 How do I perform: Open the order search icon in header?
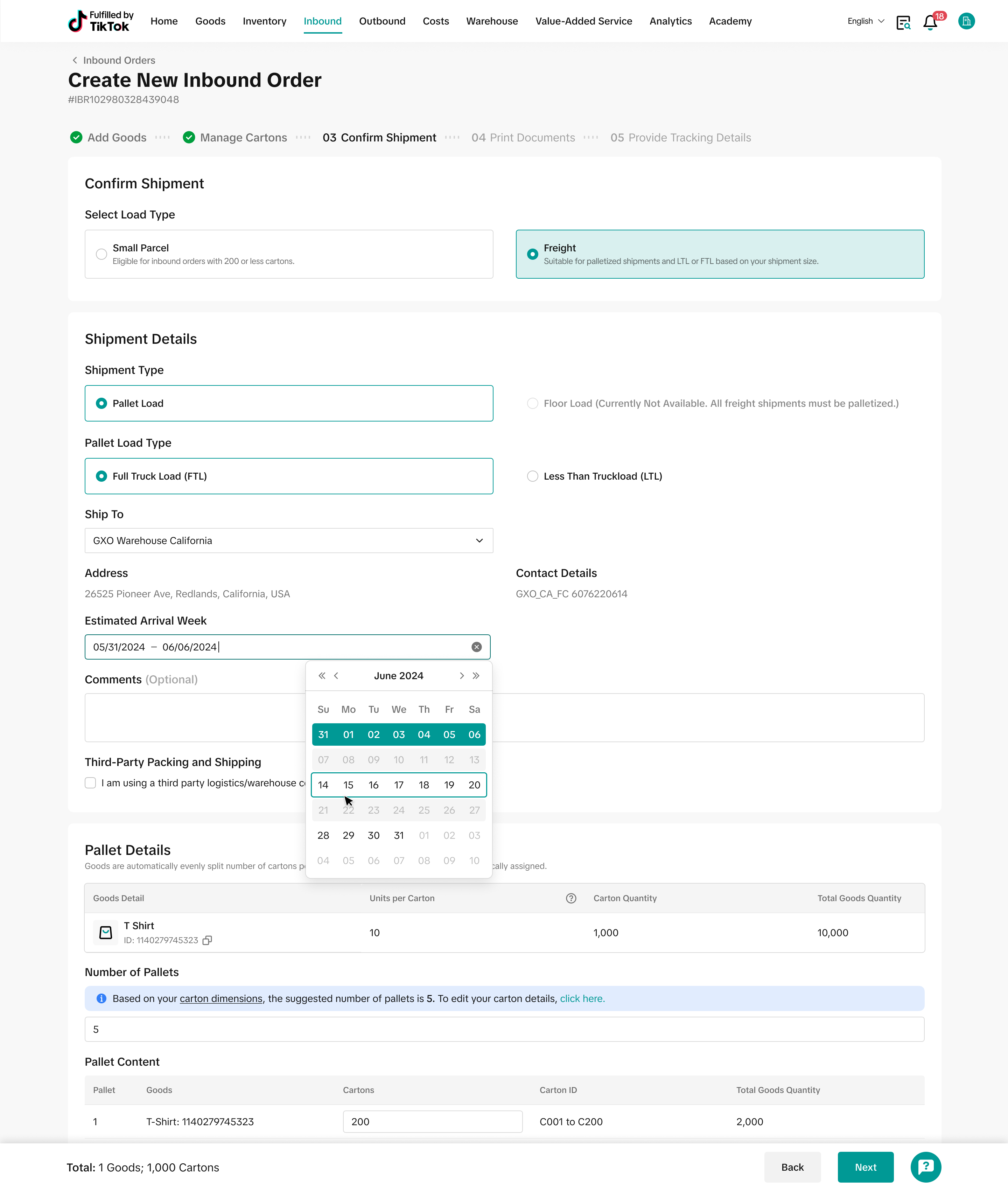click(x=903, y=22)
